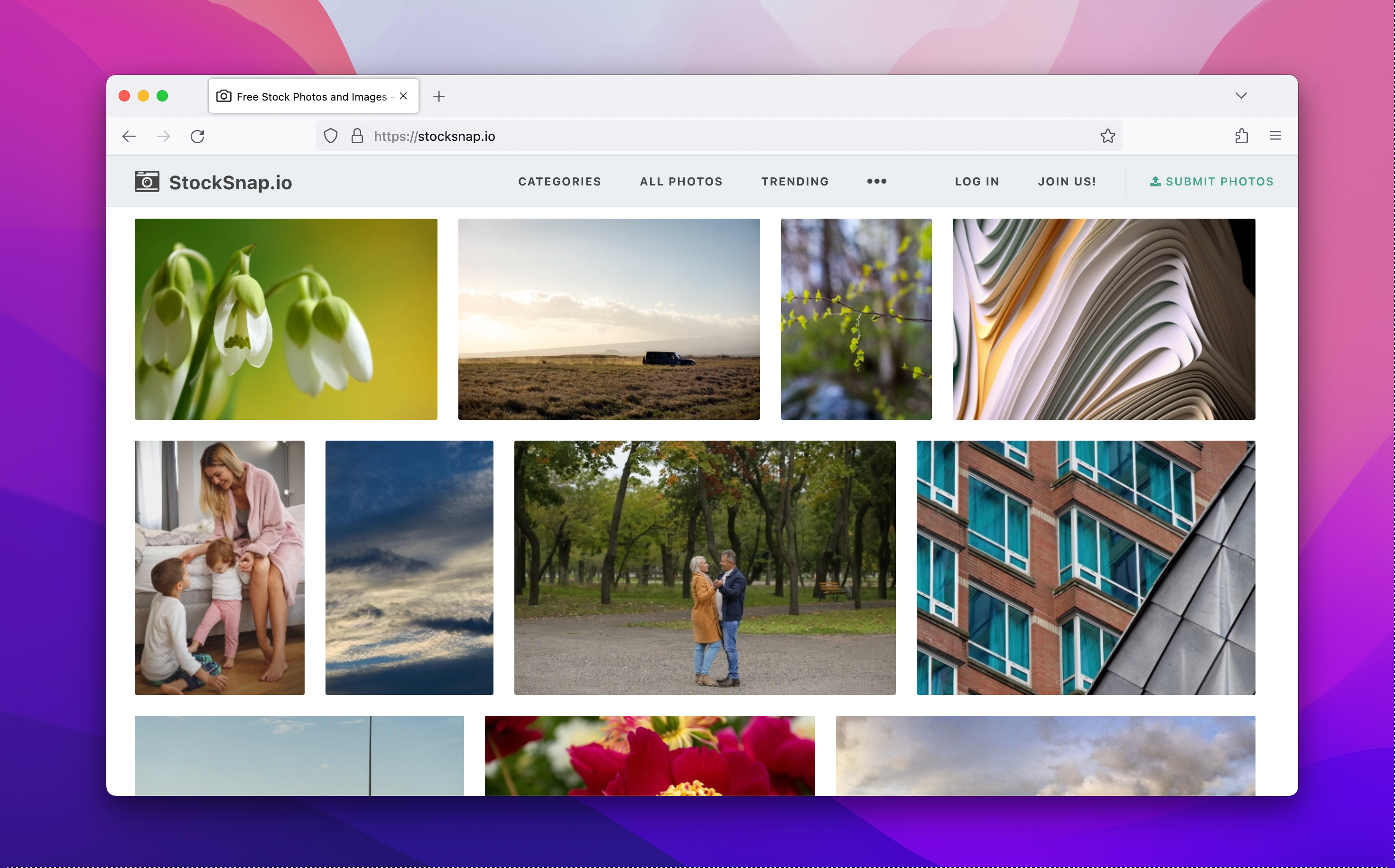Open the snowdrop flowers photo
The height and width of the screenshot is (868, 1395).
pos(286,319)
